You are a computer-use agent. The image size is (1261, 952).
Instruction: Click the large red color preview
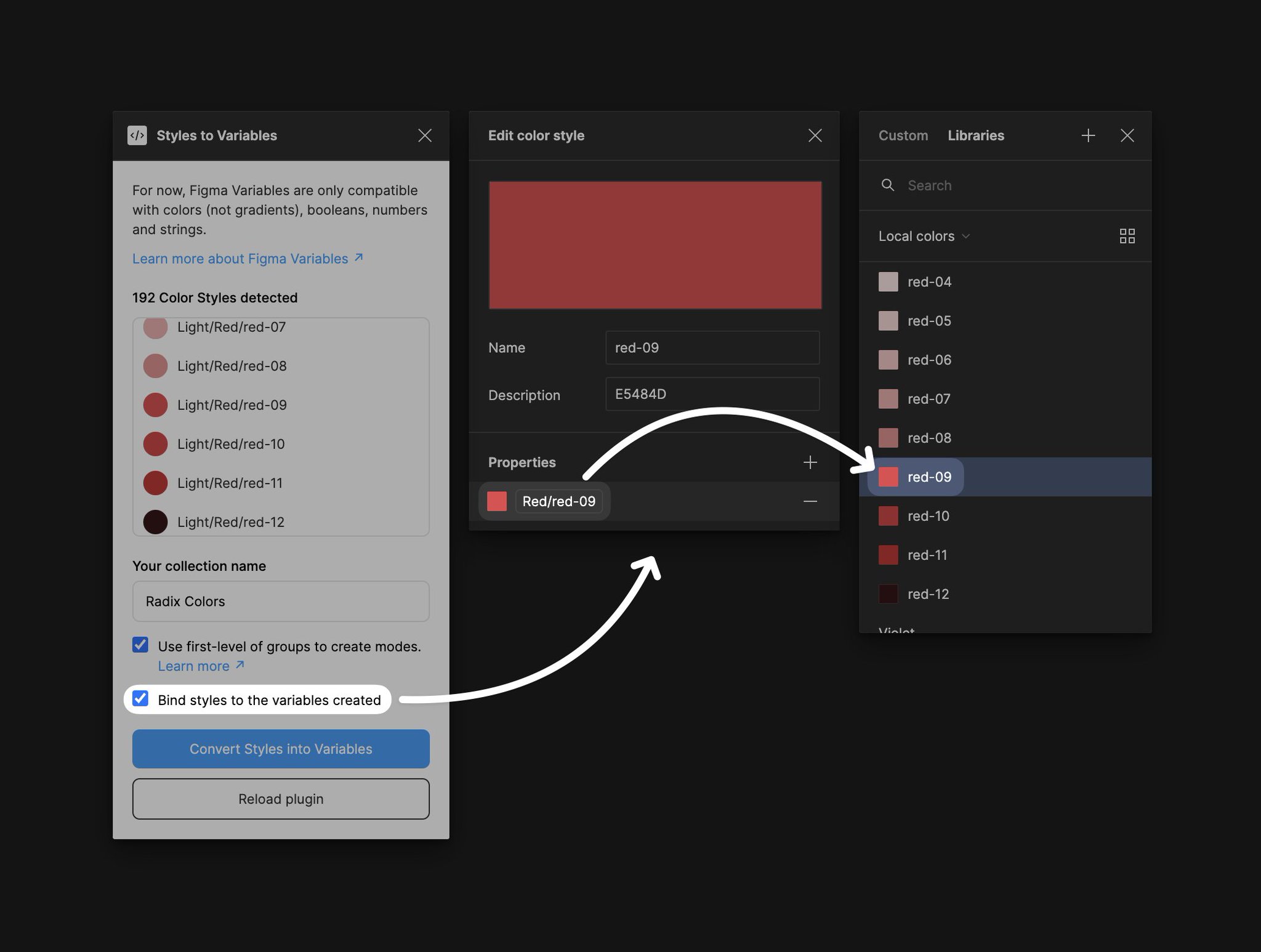click(x=655, y=244)
